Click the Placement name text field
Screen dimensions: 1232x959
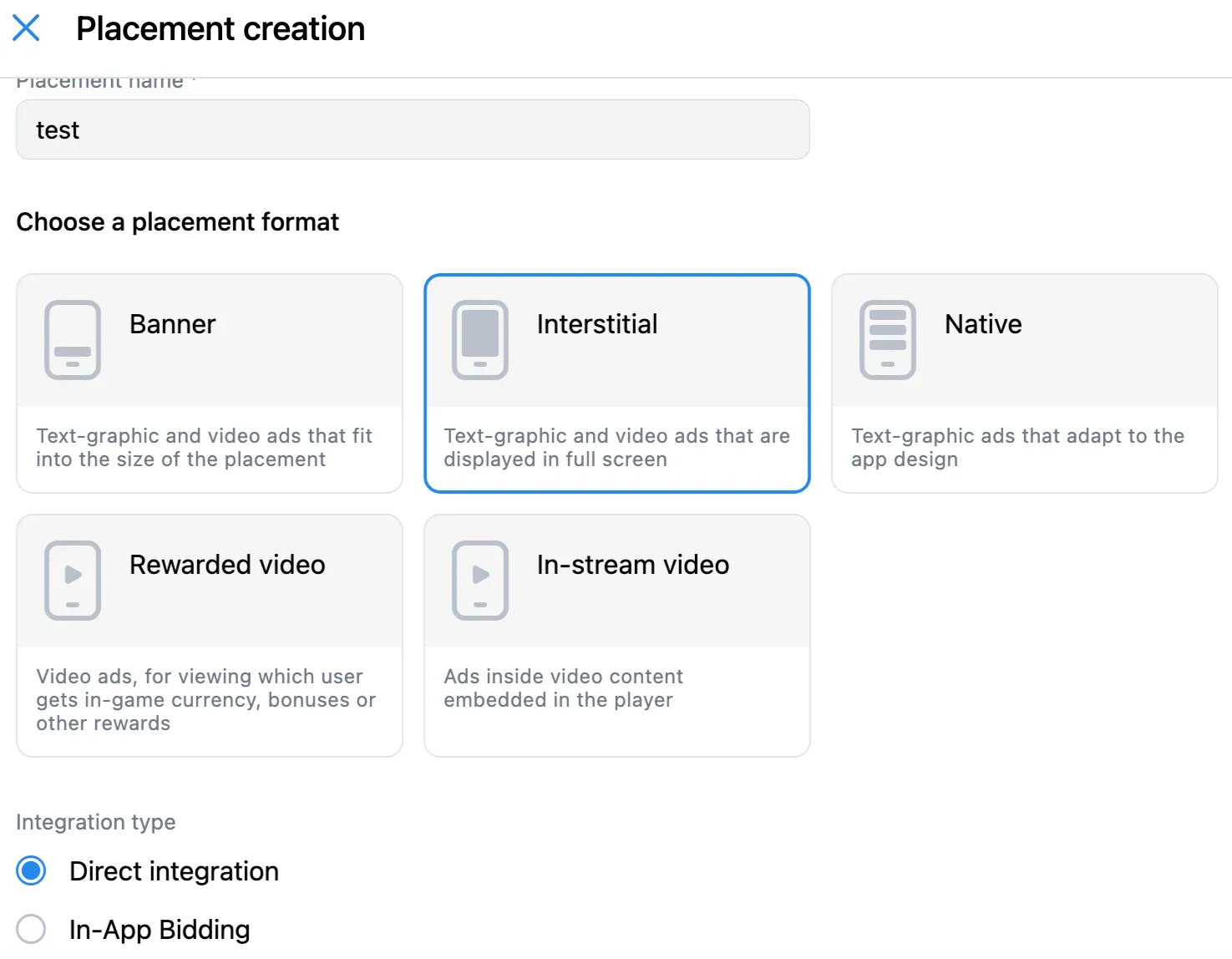(x=413, y=129)
